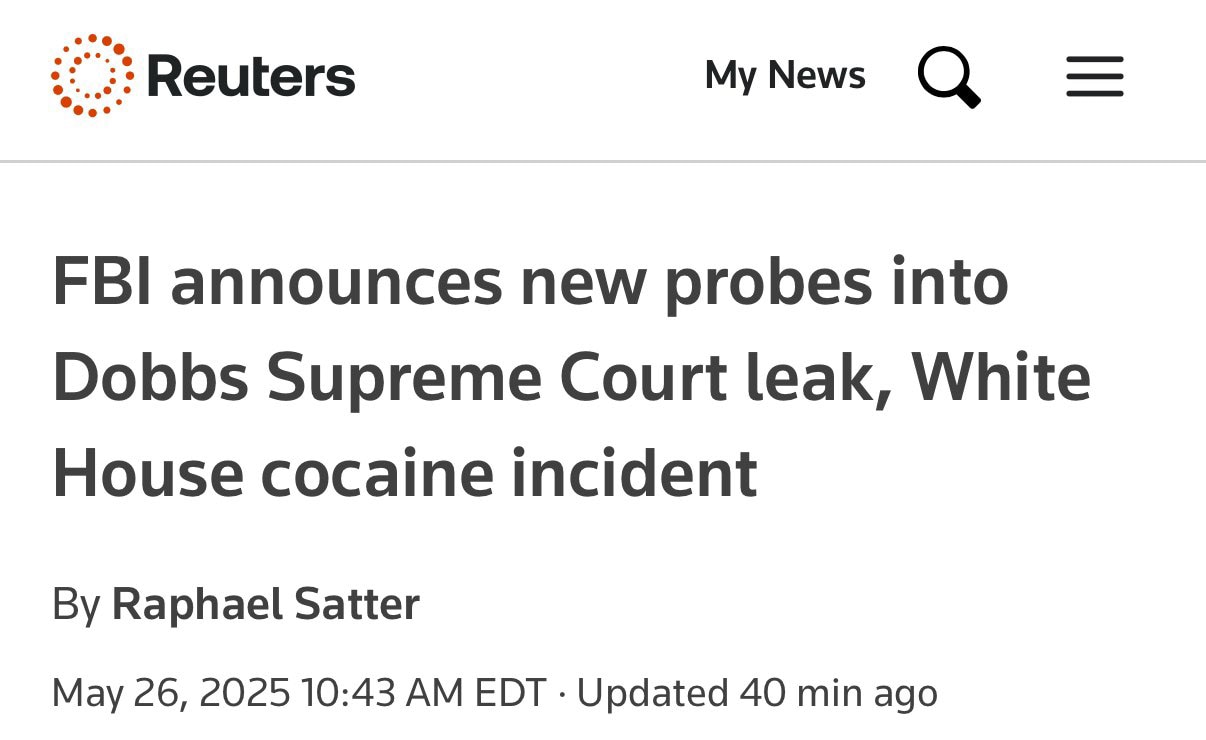Viewport: 1206px width, 740px height.
Task: Open the hamburger navigation menu
Action: click(x=1094, y=76)
